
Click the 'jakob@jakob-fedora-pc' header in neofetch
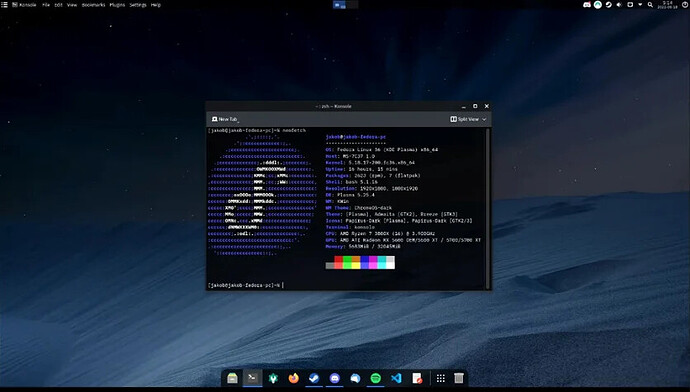356,137
